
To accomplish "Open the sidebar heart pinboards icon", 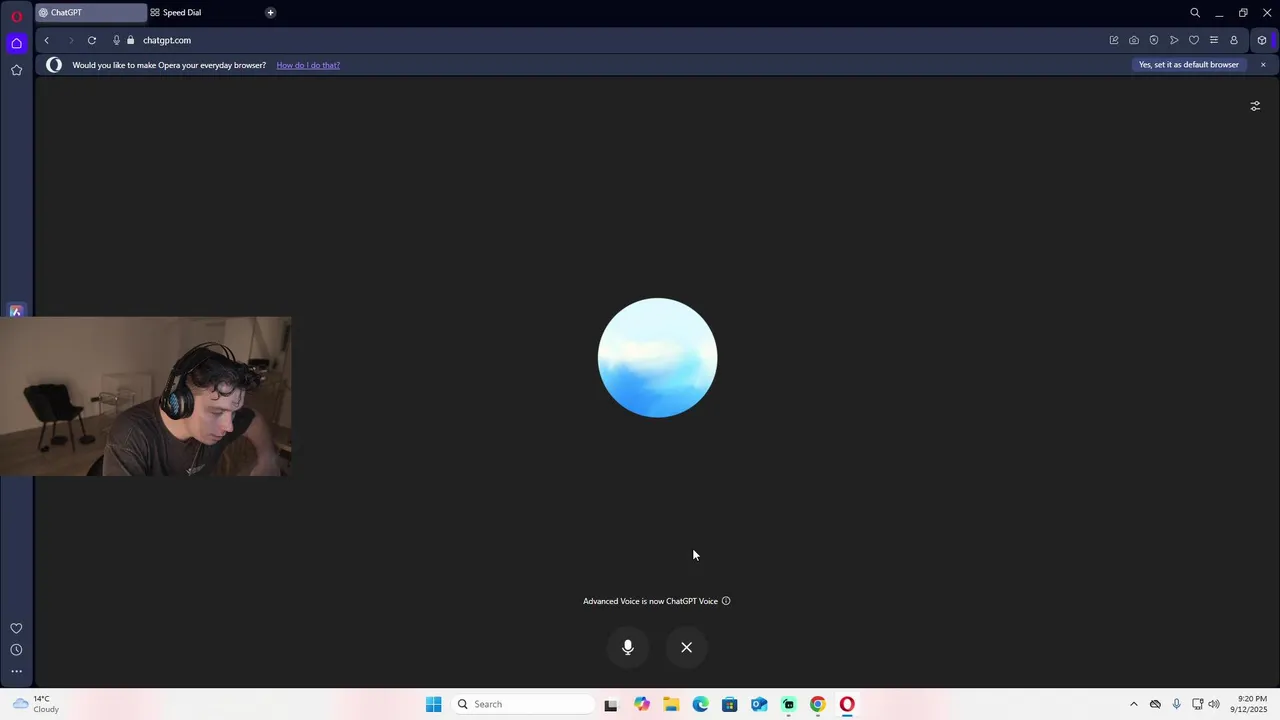I will [16, 628].
